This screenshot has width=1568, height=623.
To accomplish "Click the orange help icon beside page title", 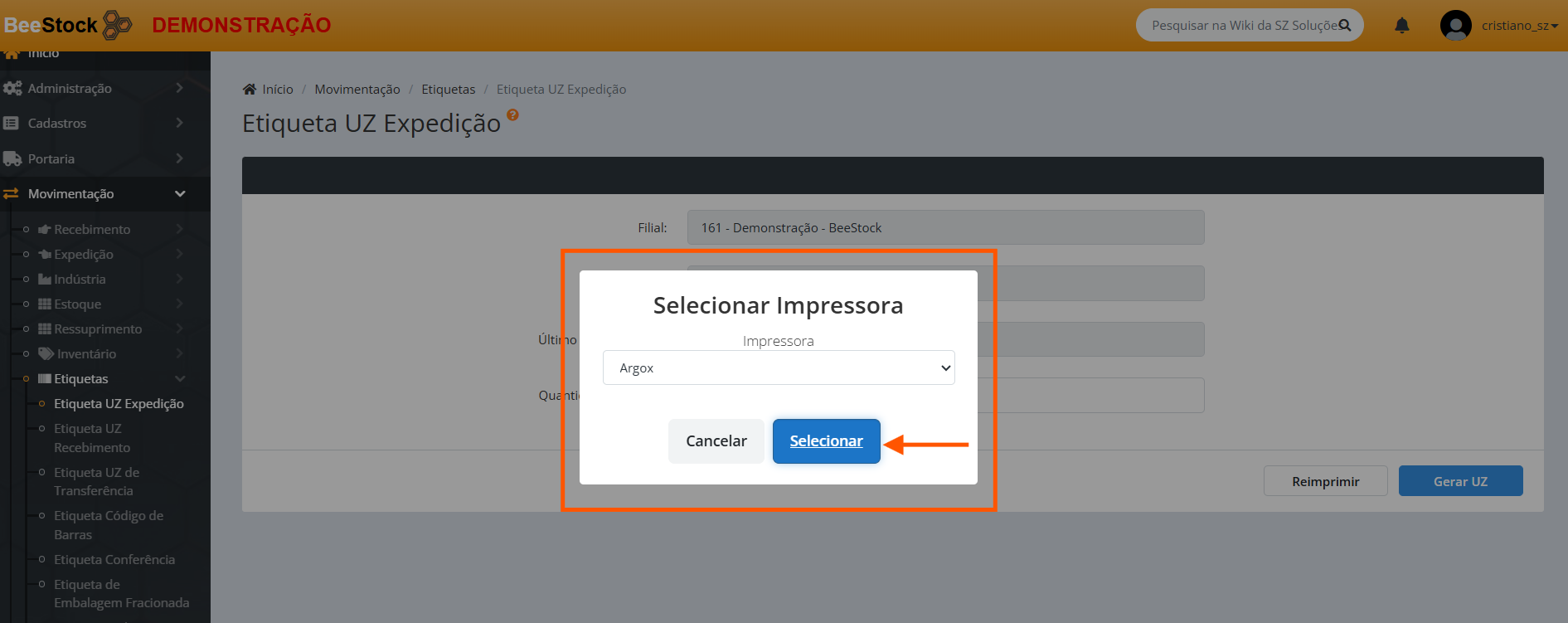I will point(512,115).
